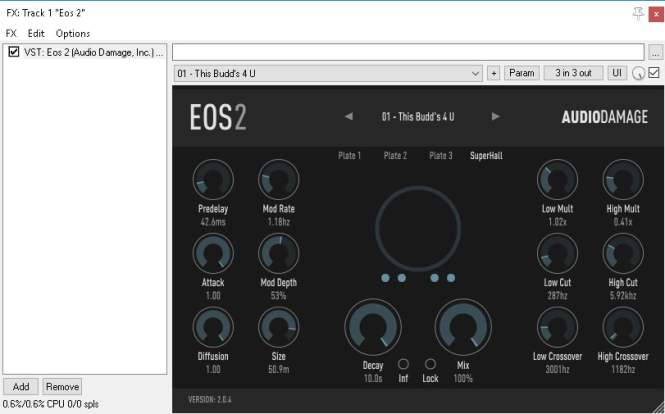This screenshot has height=414, width=665.
Task: Click the Remove FX button
Action: click(x=62, y=386)
